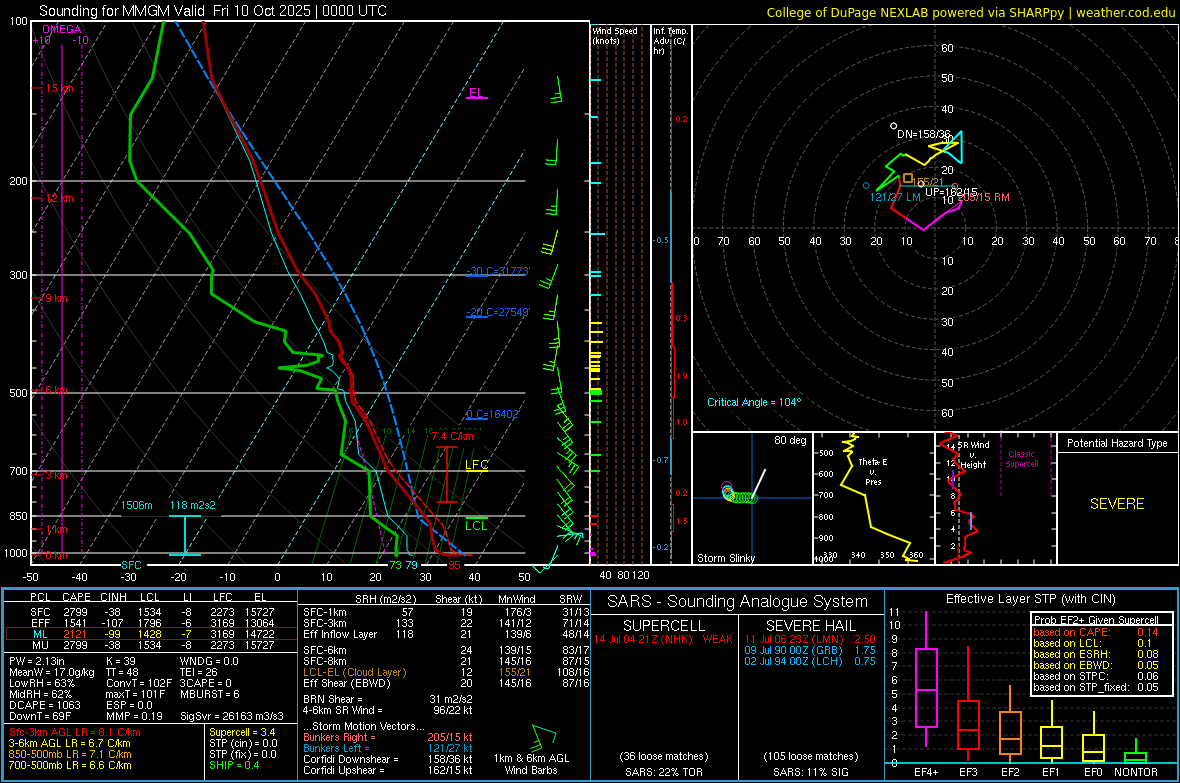Click the Theta-E v. Pres inset title
Image resolution: width=1180 pixels, height=783 pixels.
[873, 471]
